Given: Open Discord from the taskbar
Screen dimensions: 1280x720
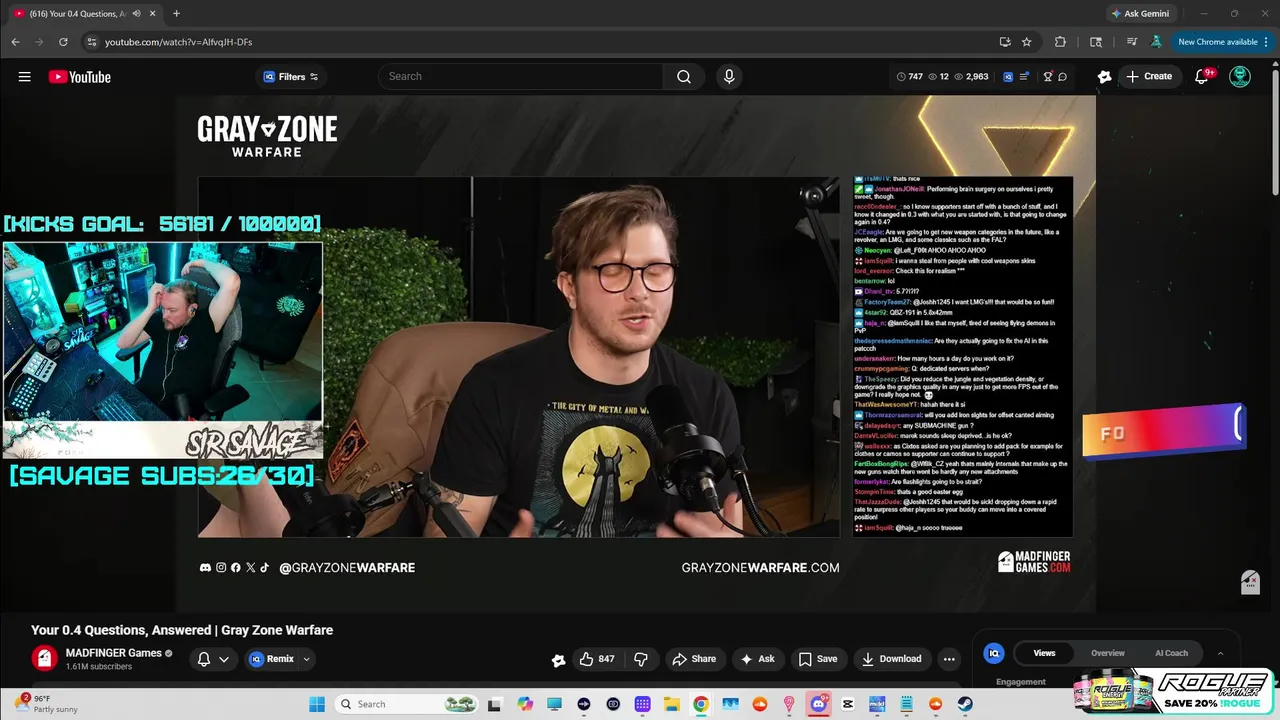Looking at the screenshot, I should tap(819, 704).
